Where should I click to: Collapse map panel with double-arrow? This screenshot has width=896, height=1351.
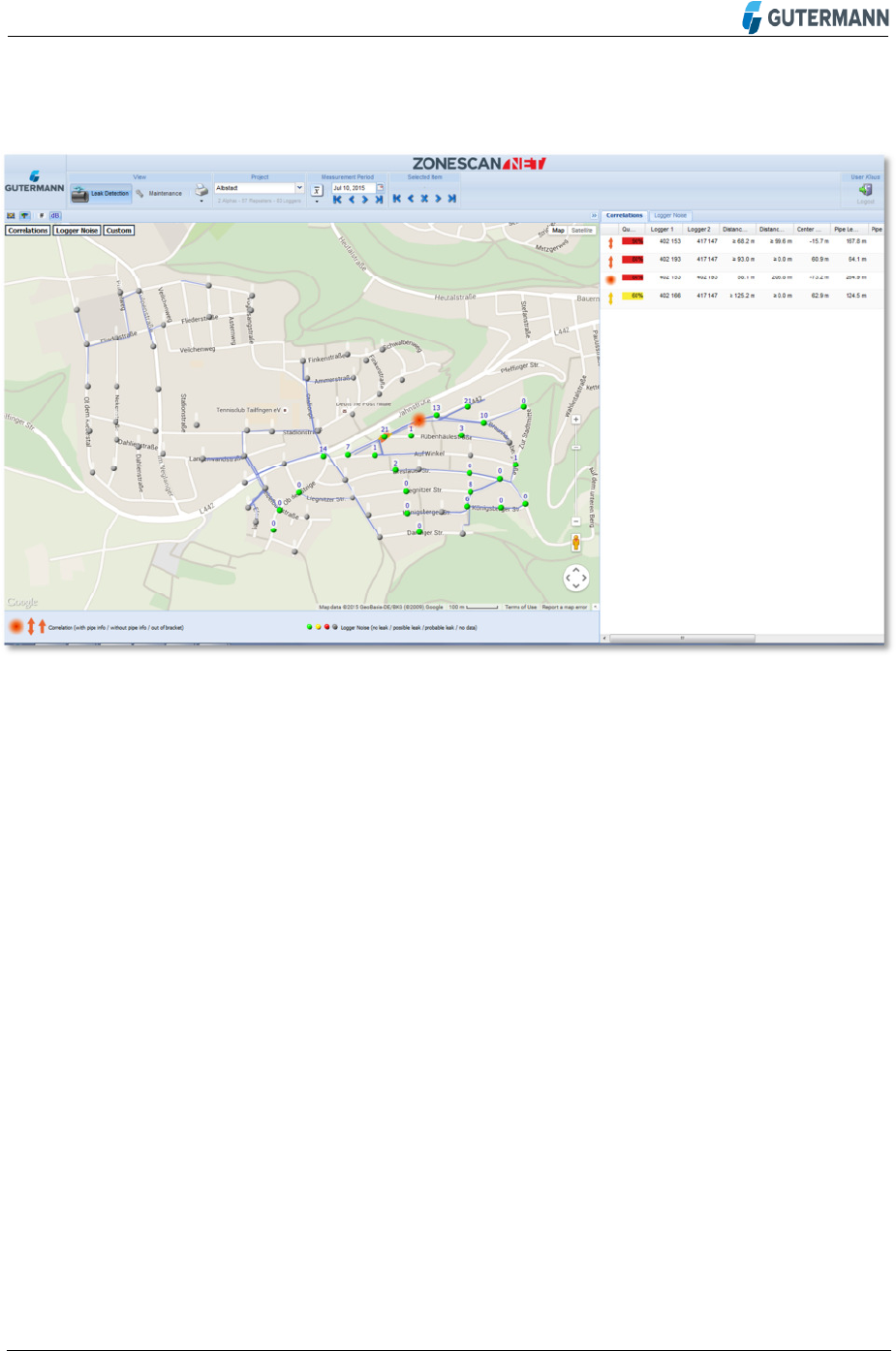click(x=594, y=215)
